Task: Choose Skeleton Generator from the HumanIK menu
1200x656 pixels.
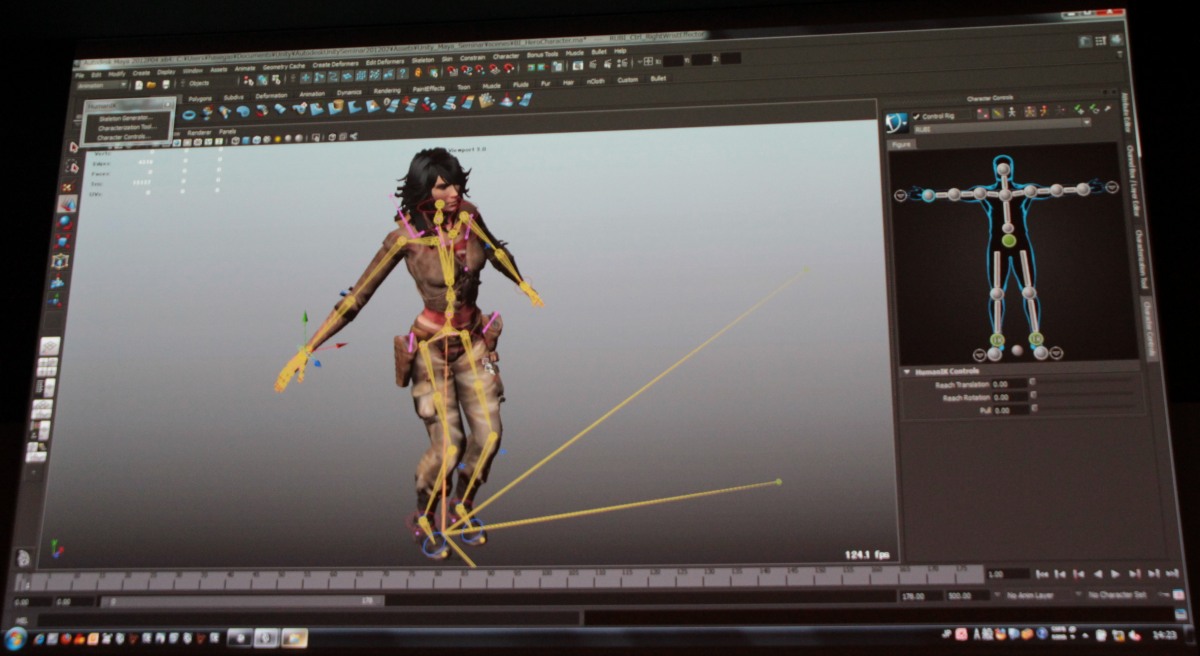Action: 125,118
